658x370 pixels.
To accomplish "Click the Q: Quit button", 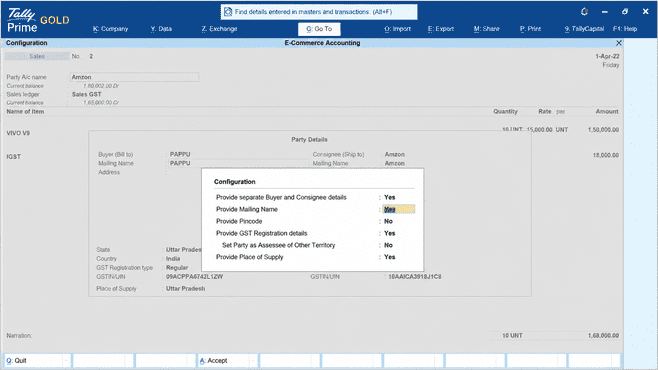I will click(x=37, y=360).
